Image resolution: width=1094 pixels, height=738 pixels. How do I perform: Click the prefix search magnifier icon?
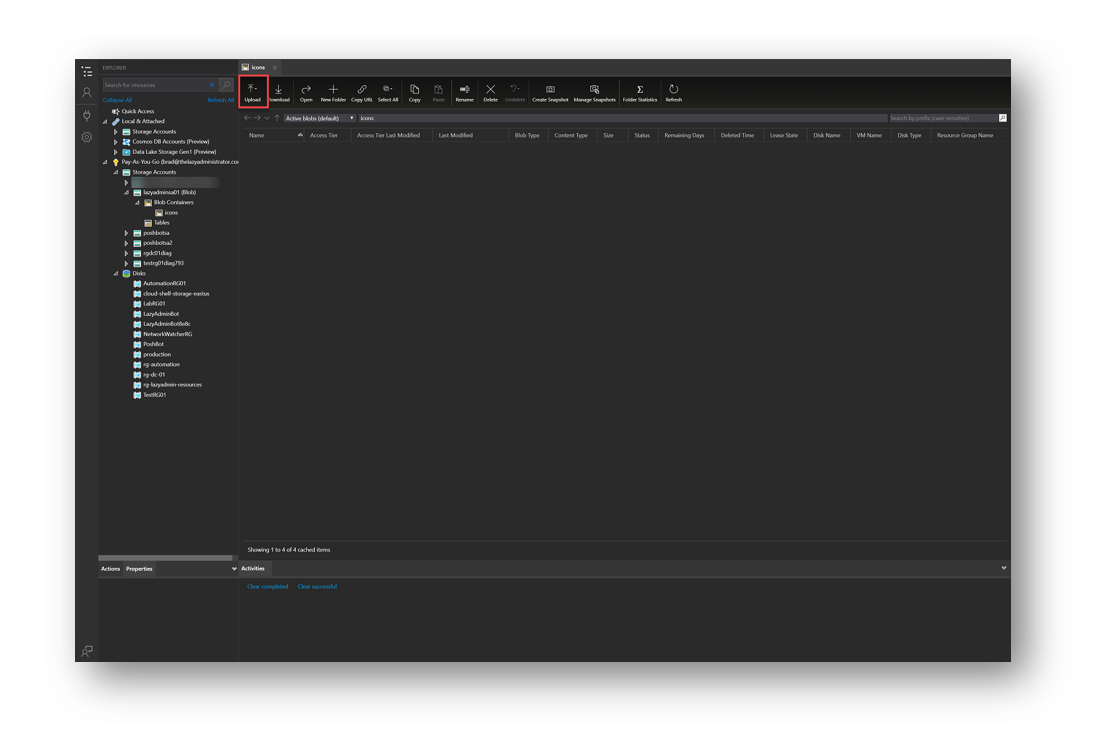[x=1003, y=118]
